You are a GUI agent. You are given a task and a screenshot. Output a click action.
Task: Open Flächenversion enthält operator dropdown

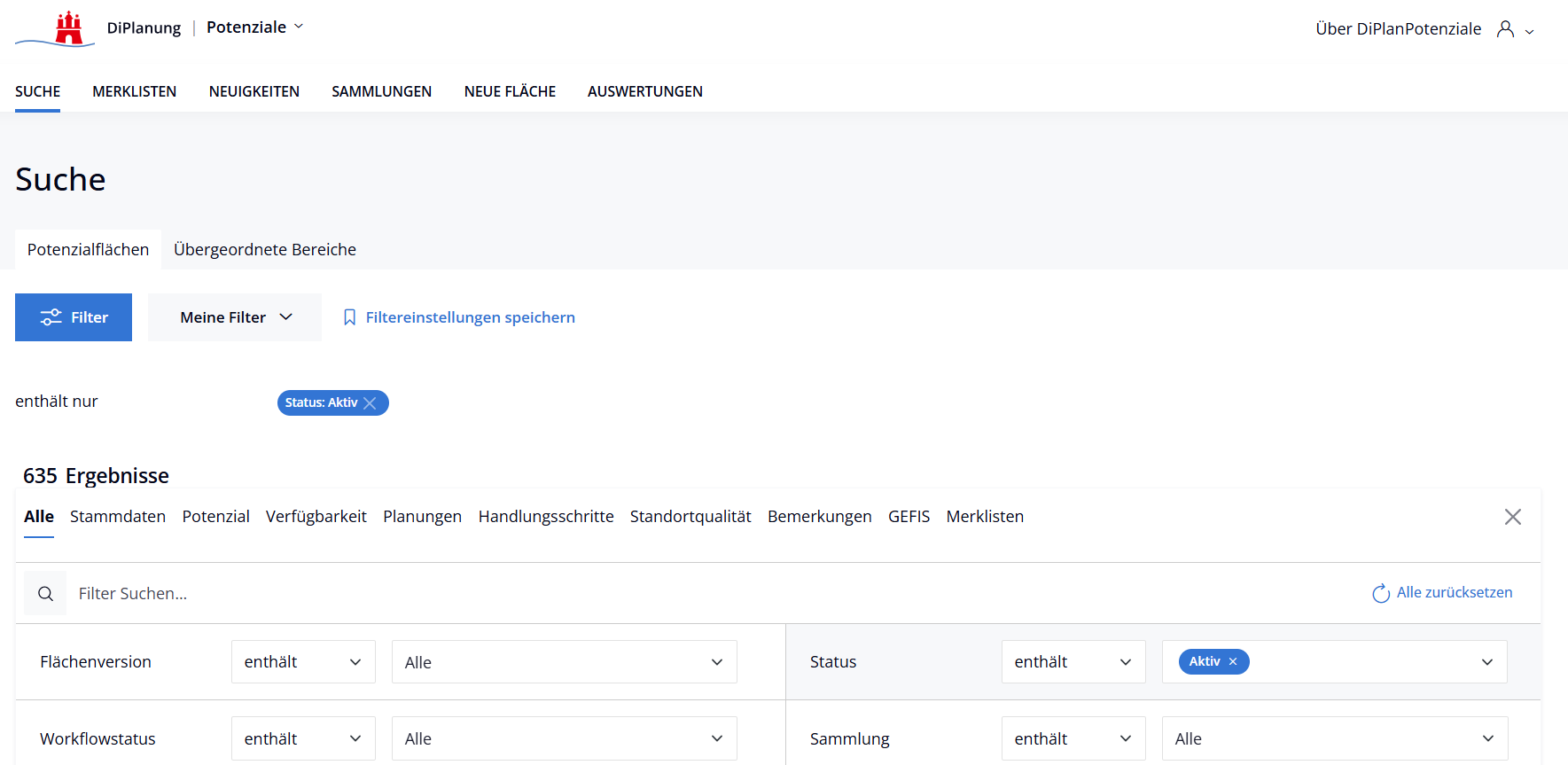coord(303,662)
